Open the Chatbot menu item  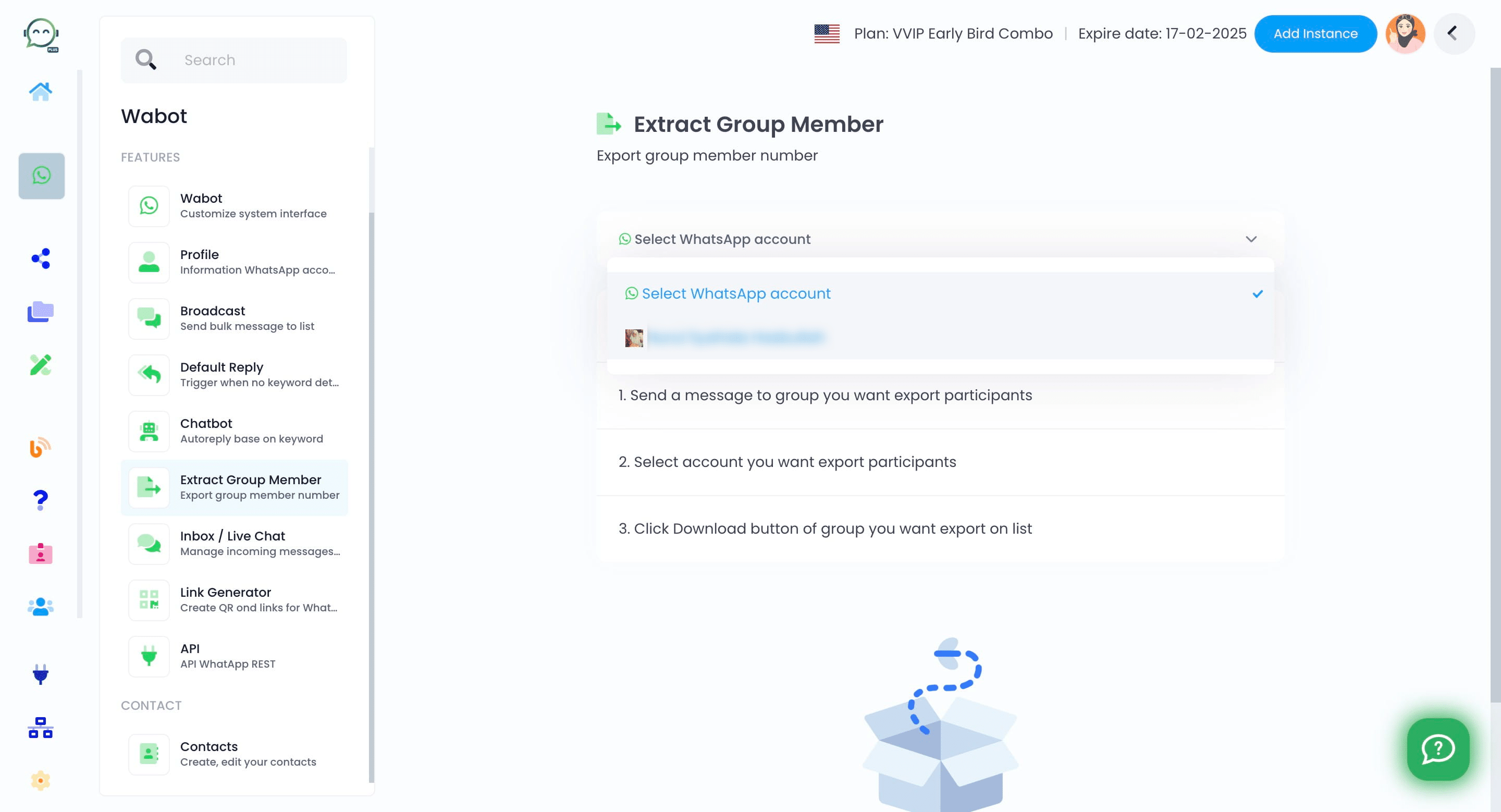tap(234, 430)
